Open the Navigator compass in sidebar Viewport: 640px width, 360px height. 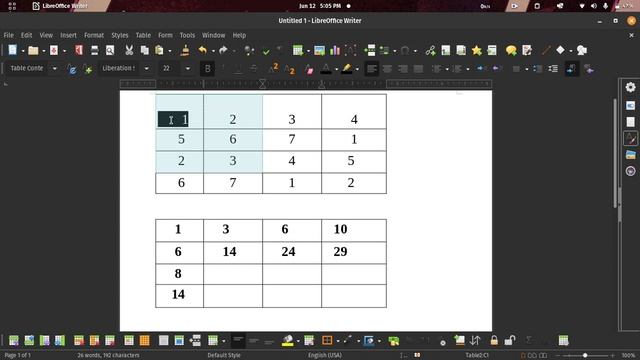630,171
